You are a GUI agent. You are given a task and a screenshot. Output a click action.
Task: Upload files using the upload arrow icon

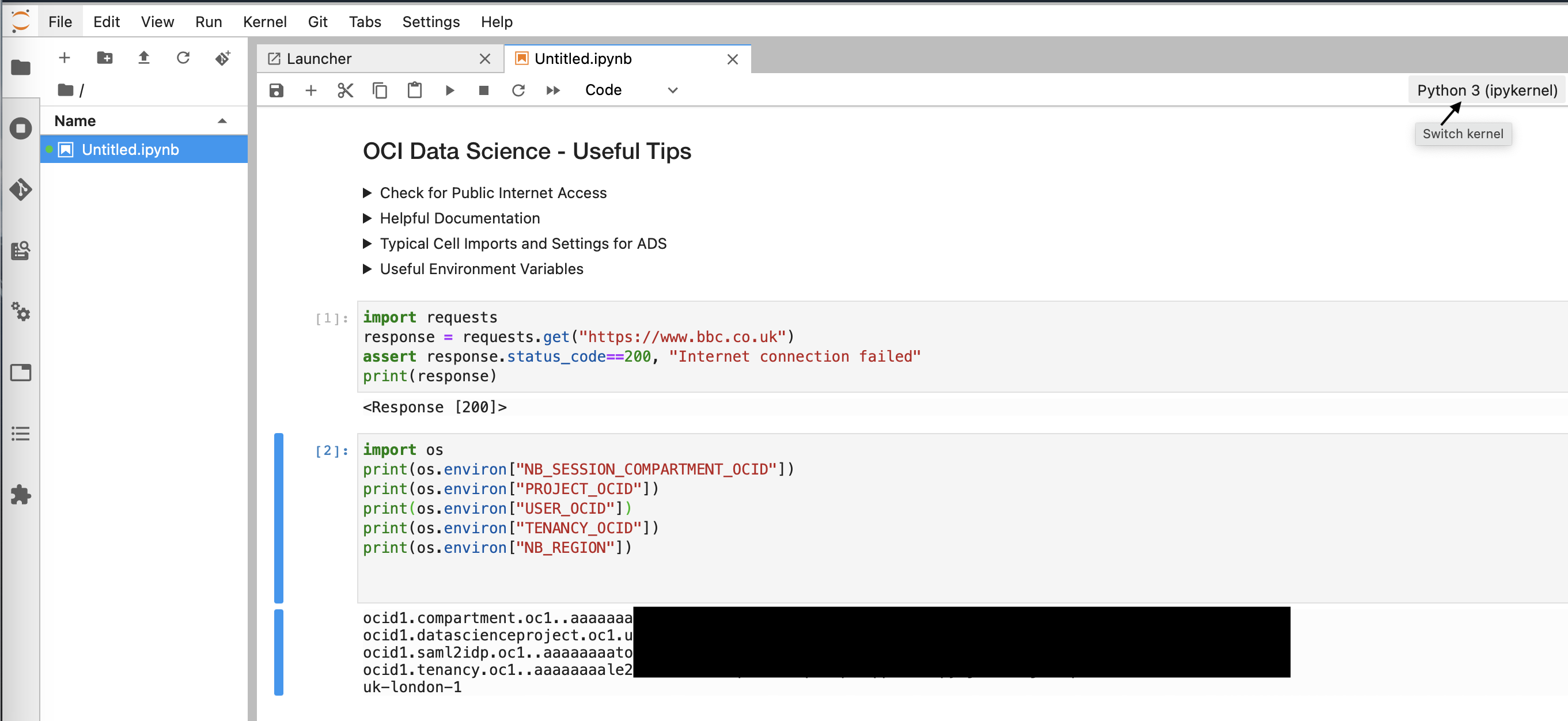click(x=143, y=57)
